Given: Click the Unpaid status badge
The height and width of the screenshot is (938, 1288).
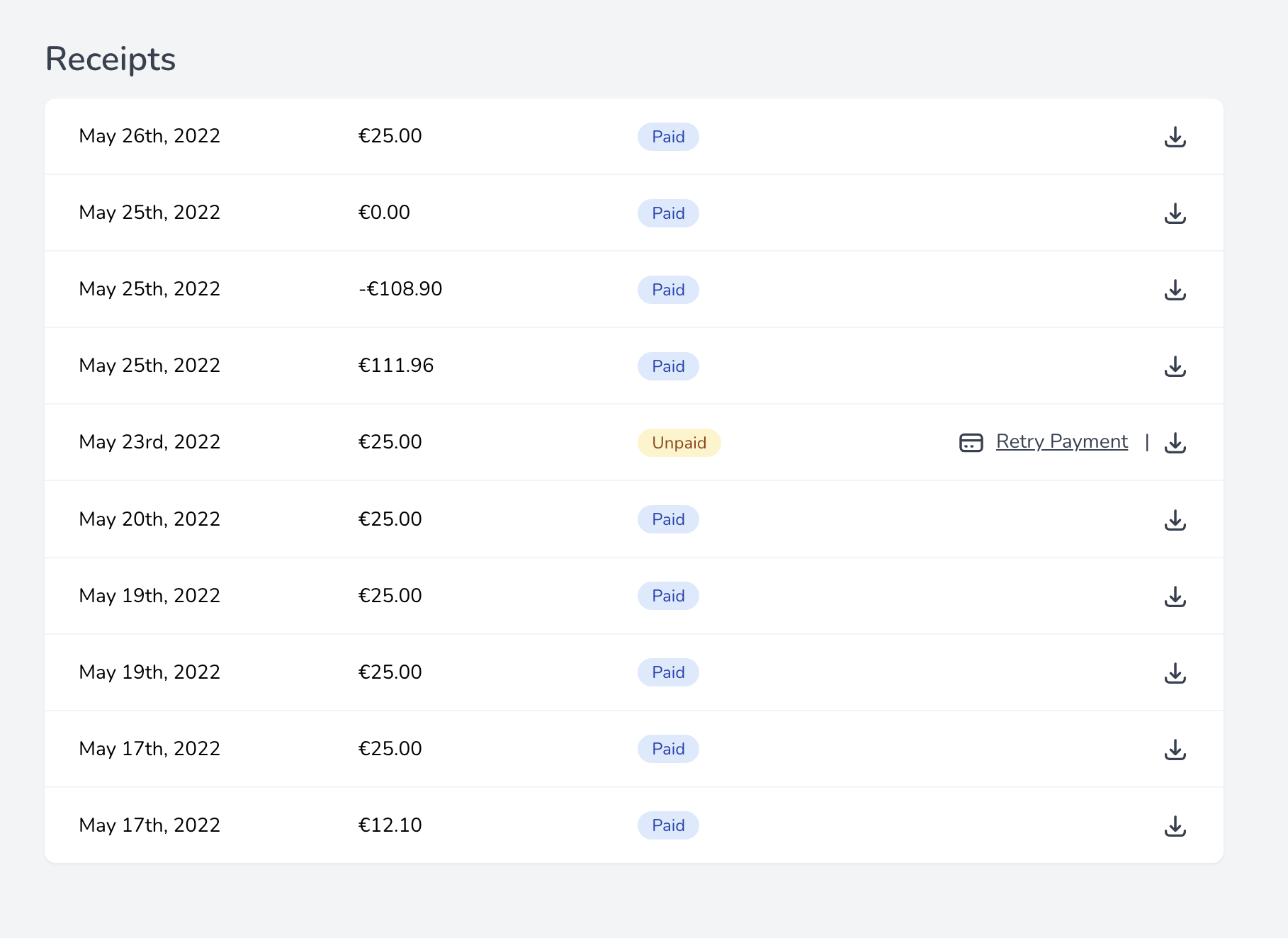Looking at the screenshot, I should (679, 443).
